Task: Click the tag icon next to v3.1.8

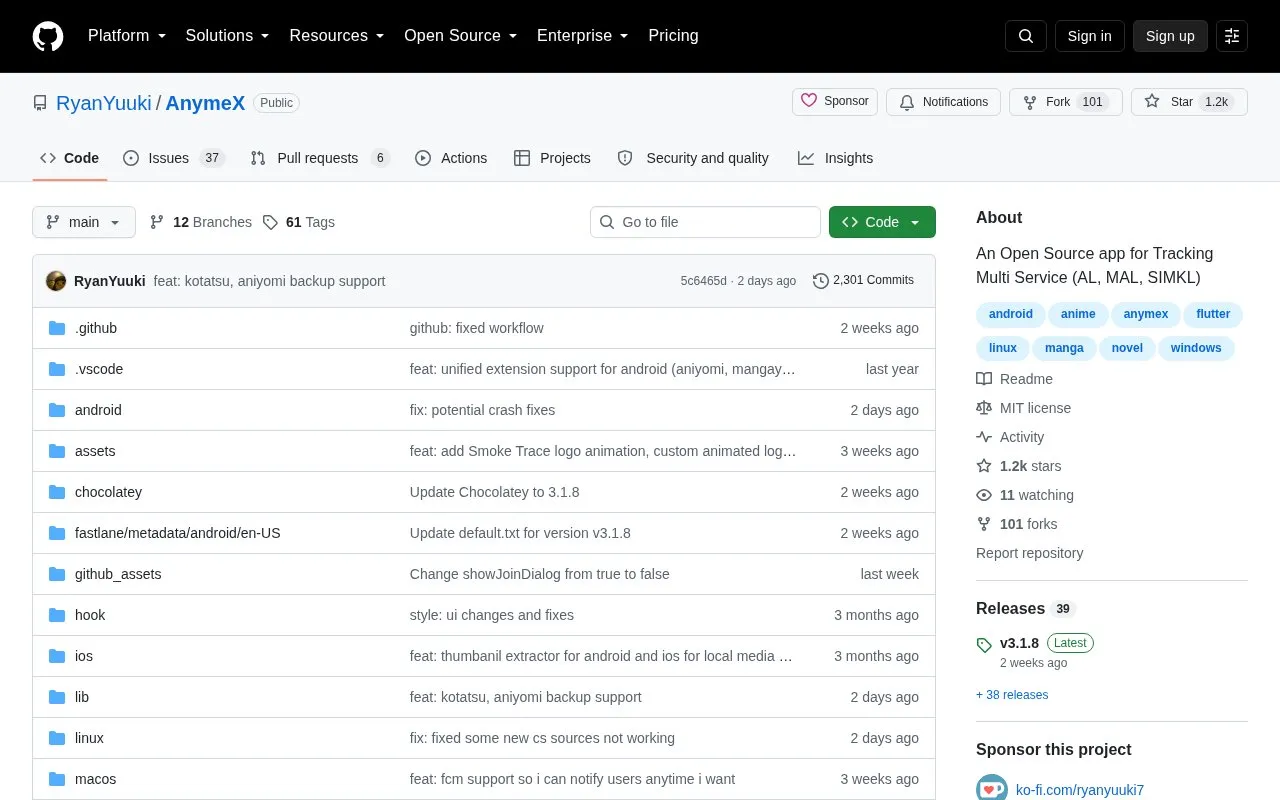Action: [x=984, y=645]
